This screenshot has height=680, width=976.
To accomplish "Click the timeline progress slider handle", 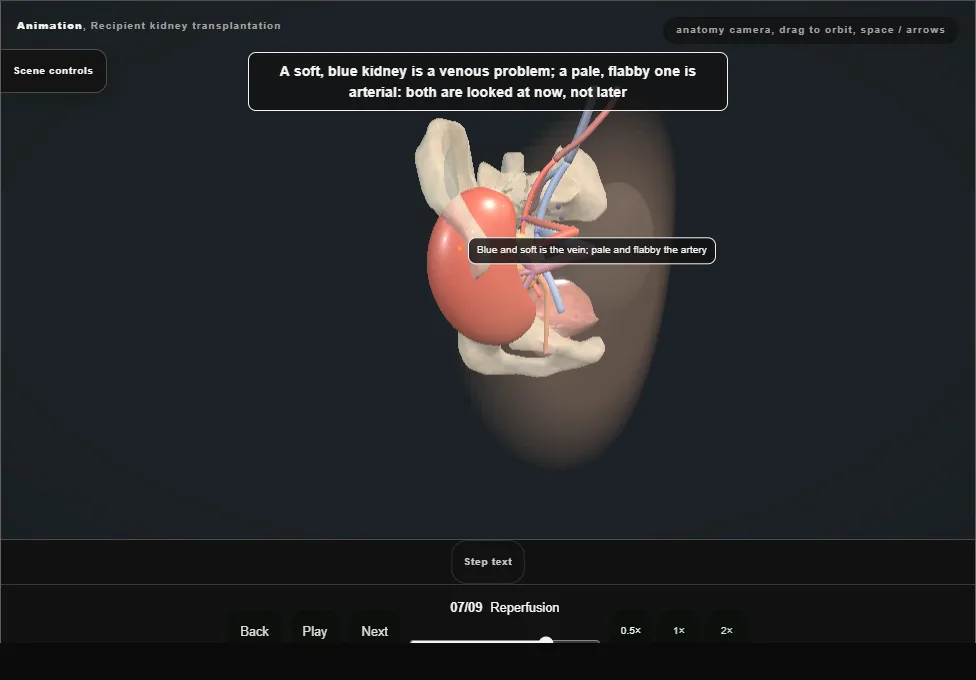I will tap(546, 641).
